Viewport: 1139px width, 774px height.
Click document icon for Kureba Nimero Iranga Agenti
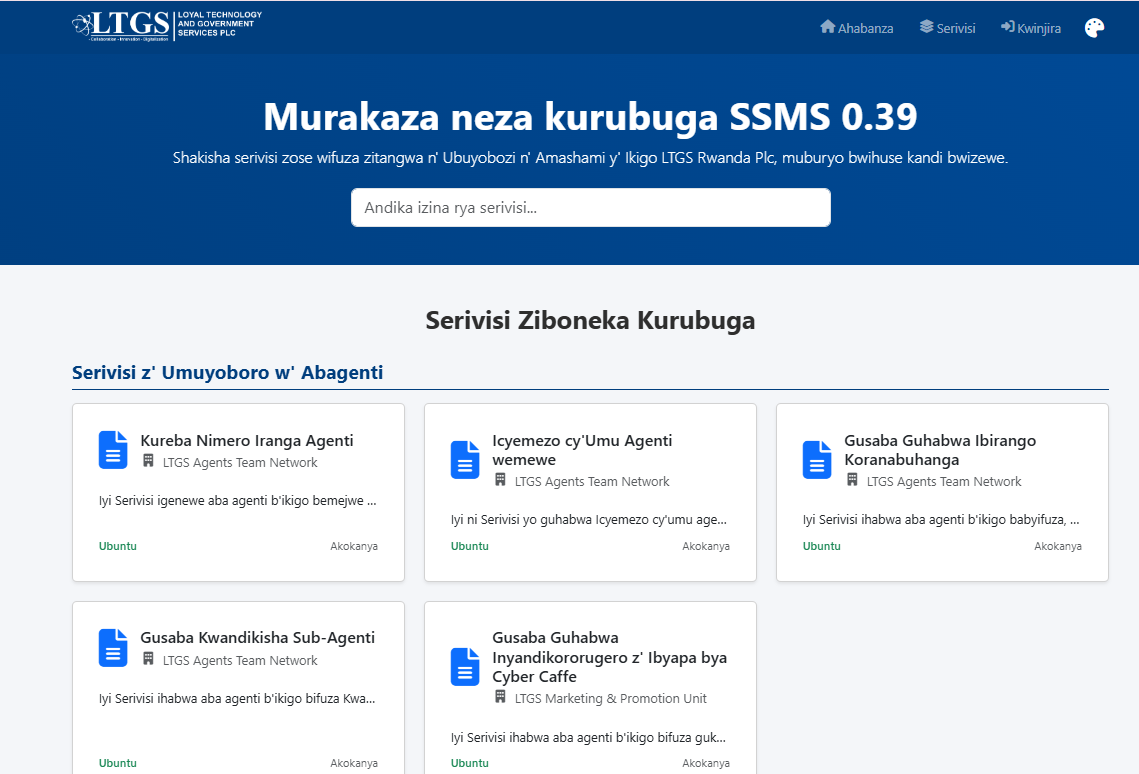pyautogui.click(x=113, y=450)
